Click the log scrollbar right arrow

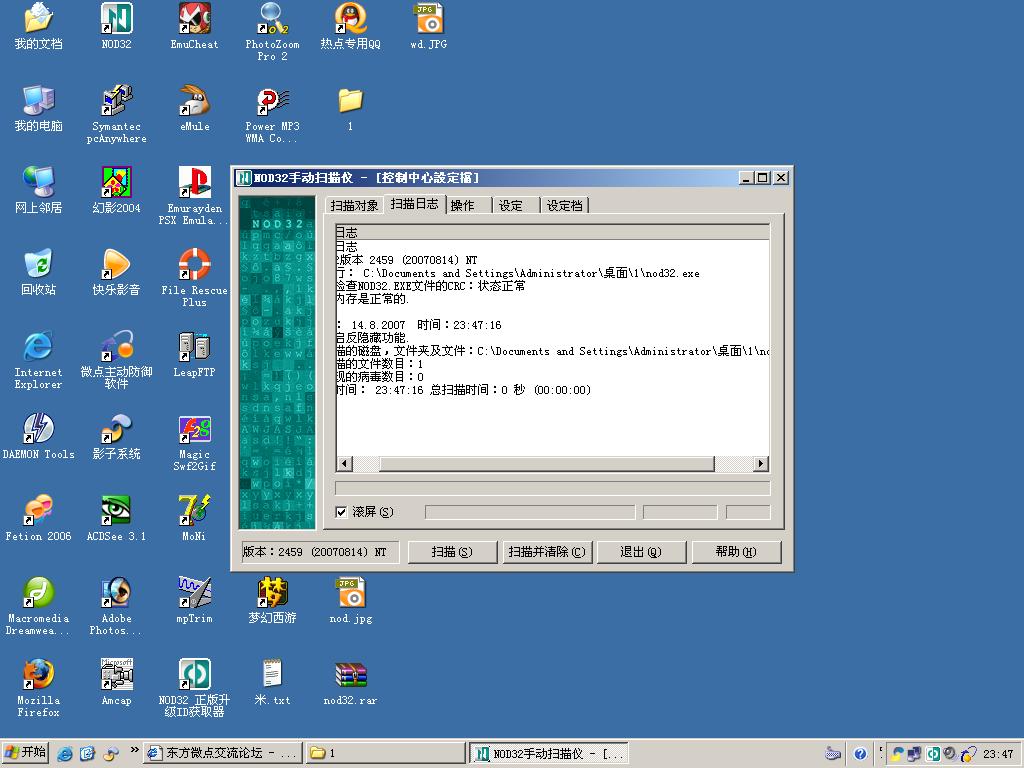coord(760,464)
